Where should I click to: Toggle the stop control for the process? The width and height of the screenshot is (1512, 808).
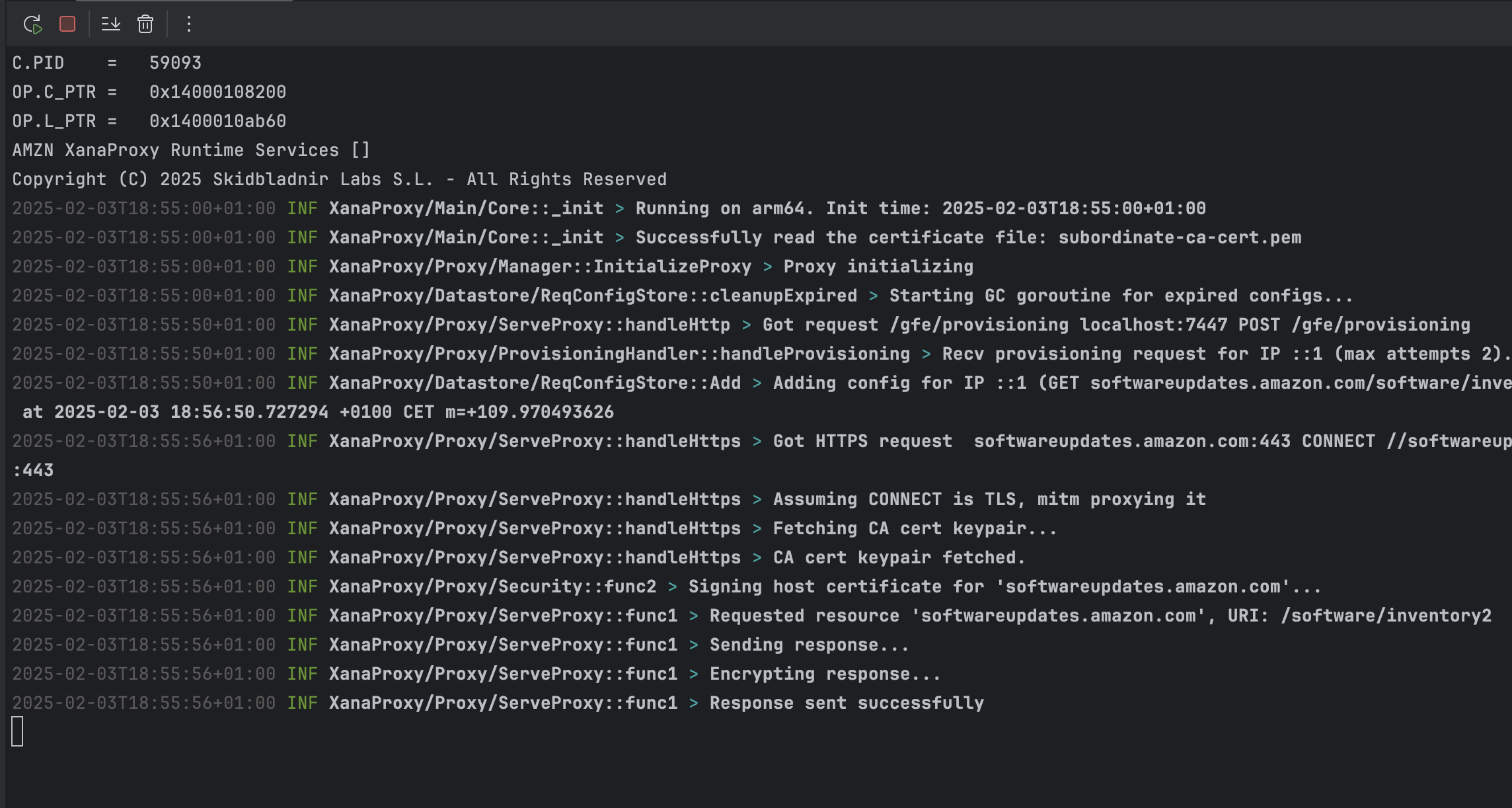pyautogui.click(x=66, y=24)
